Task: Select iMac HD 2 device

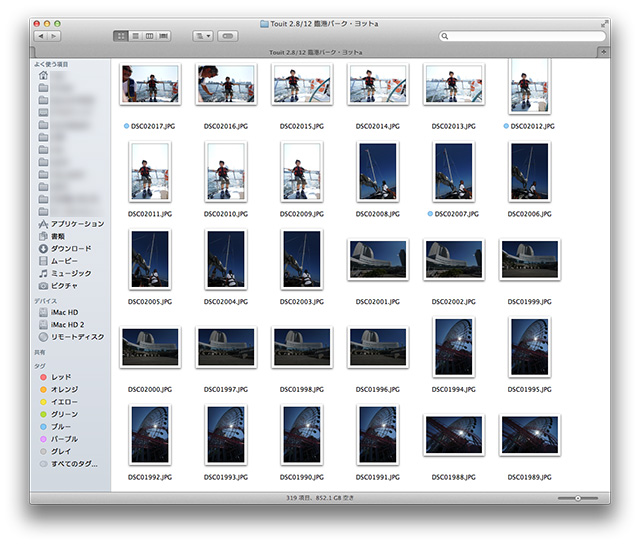Action: [62, 325]
